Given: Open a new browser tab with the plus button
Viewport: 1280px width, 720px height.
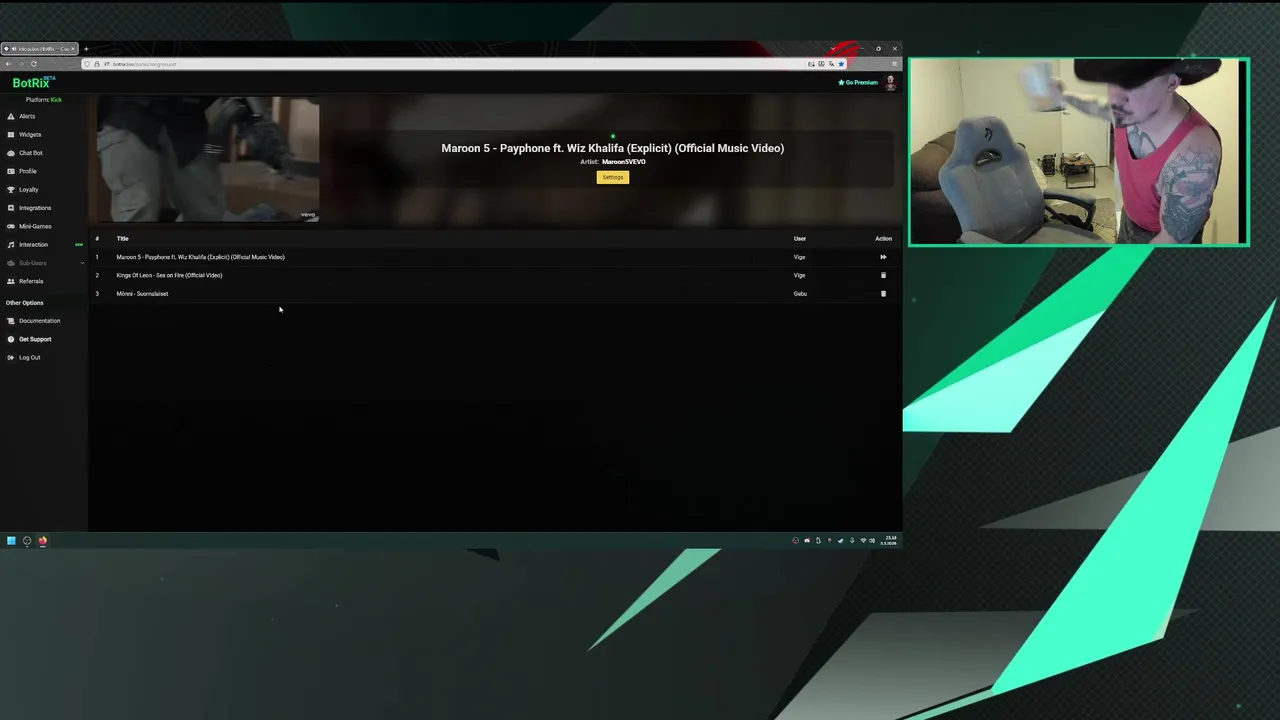Looking at the screenshot, I should pos(86,49).
